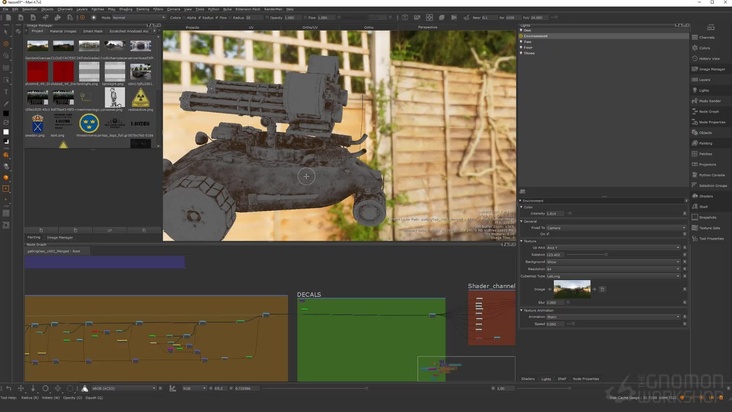Switch to the Smart Mask tab

pos(92,31)
